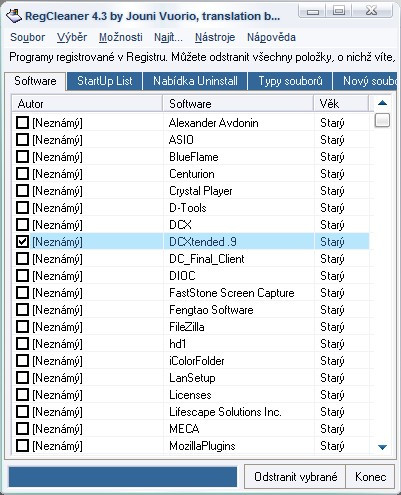Click the Konec button
401x495 pixels.
(370, 477)
